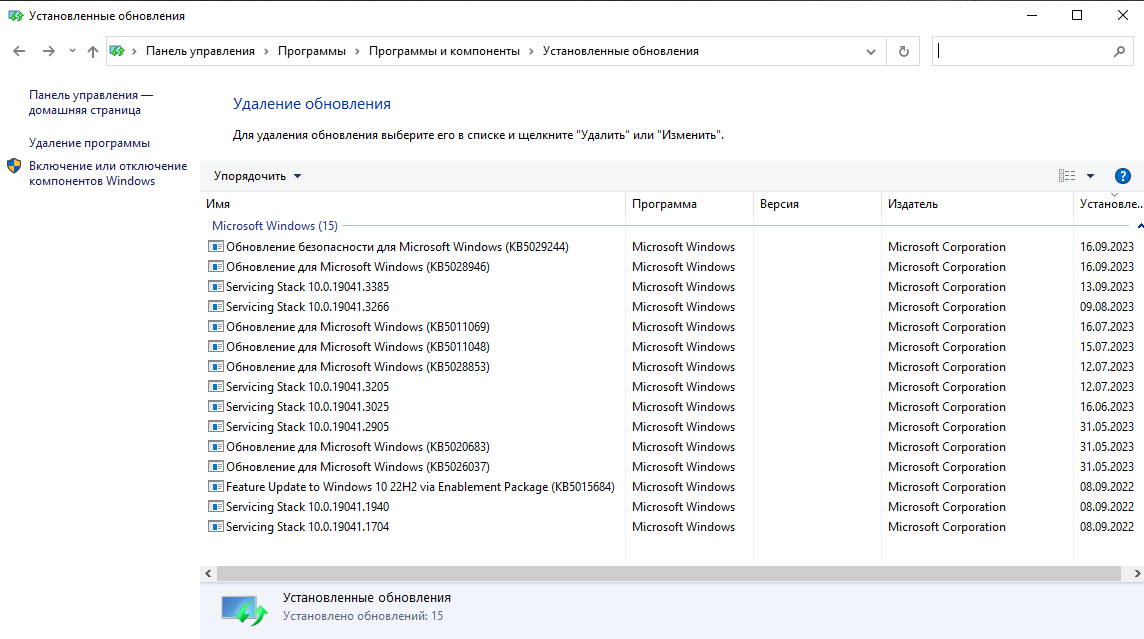This screenshot has width=1144, height=639.
Task: Select the KB5028853 update icon
Action: (x=215, y=366)
